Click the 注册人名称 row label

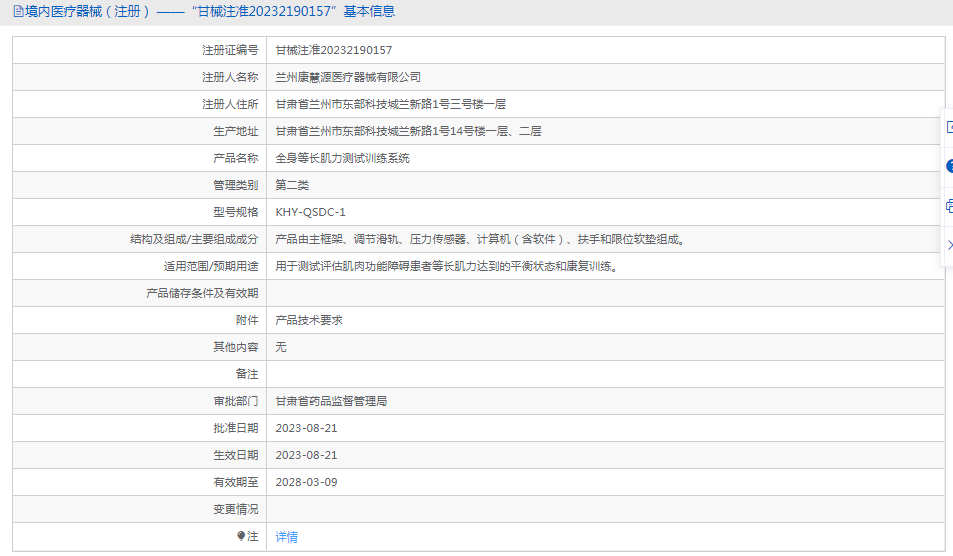[x=230, y=77]
